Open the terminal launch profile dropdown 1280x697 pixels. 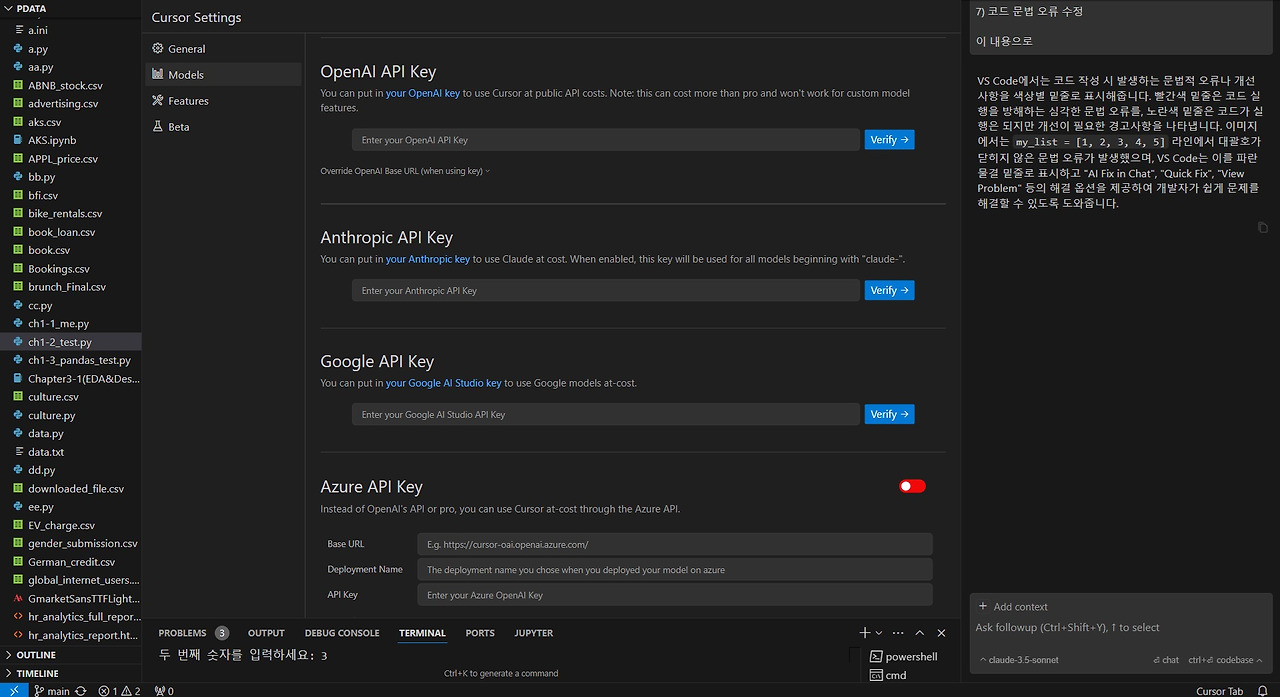click(x=879, y=633)
